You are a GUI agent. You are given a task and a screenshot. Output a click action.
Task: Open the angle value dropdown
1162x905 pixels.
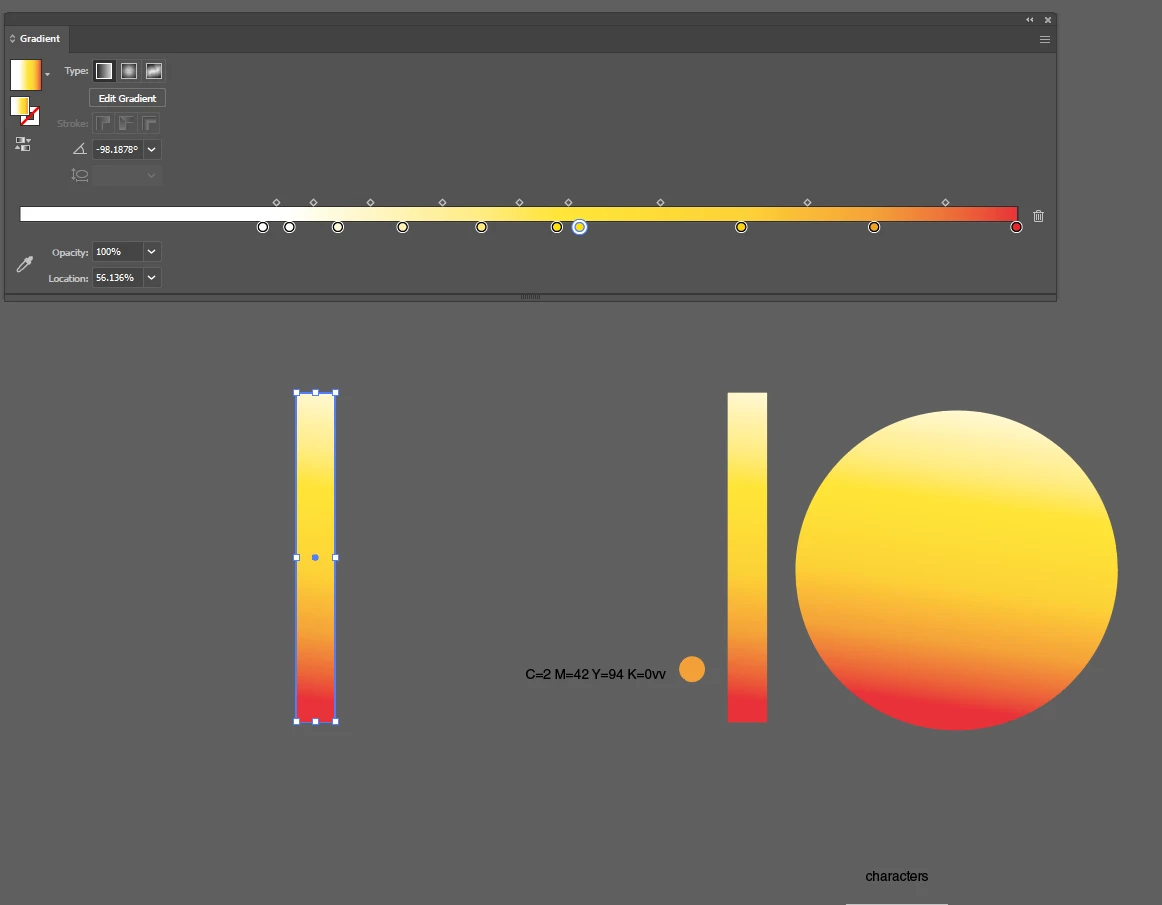click(152, 149)
